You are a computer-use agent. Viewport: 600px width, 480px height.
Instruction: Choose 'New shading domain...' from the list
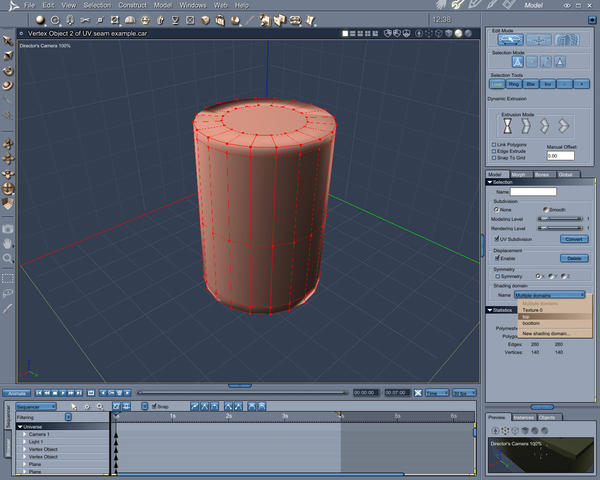(547, 333)
